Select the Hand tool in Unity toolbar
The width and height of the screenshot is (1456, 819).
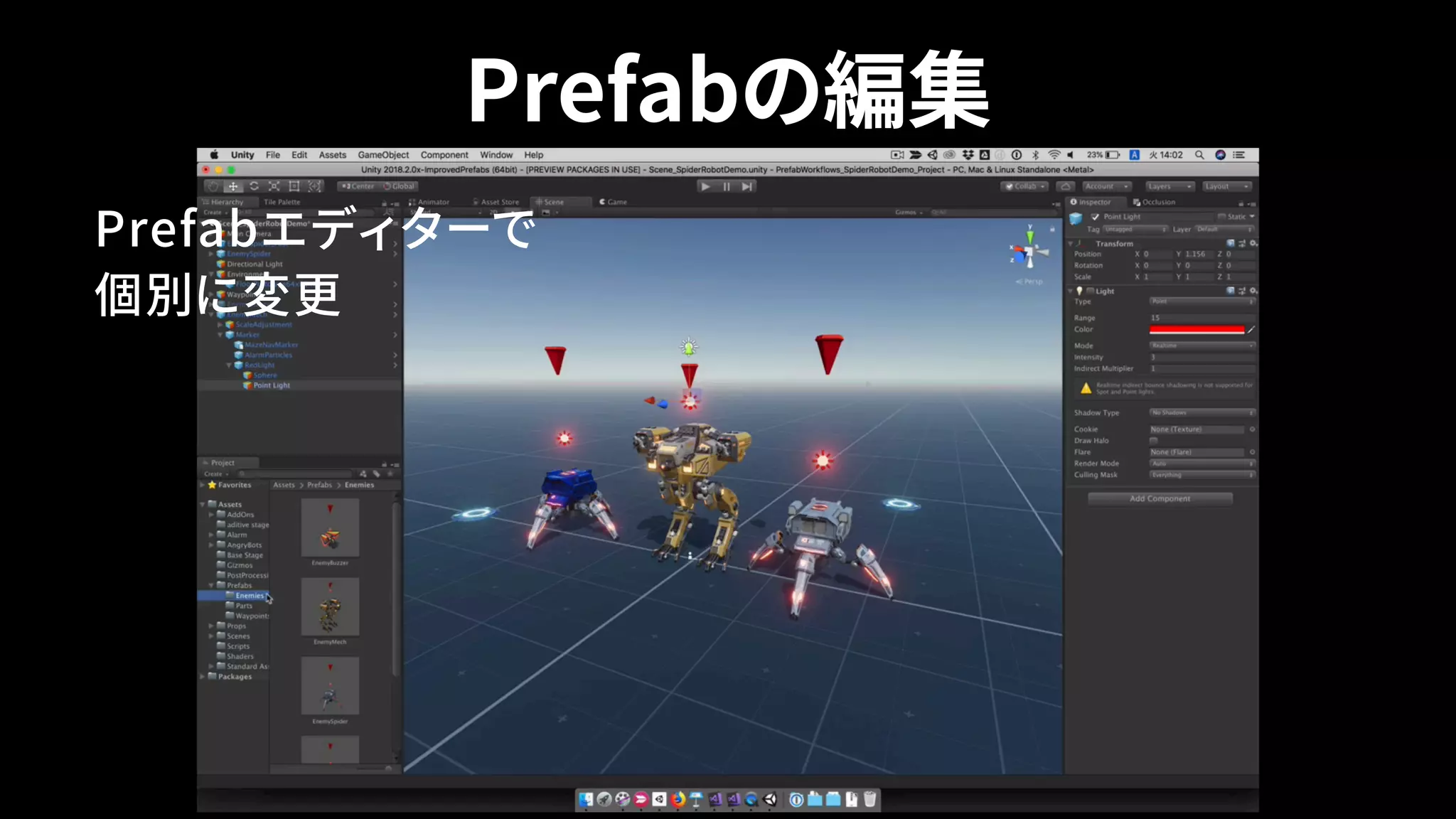click(213, 186)
